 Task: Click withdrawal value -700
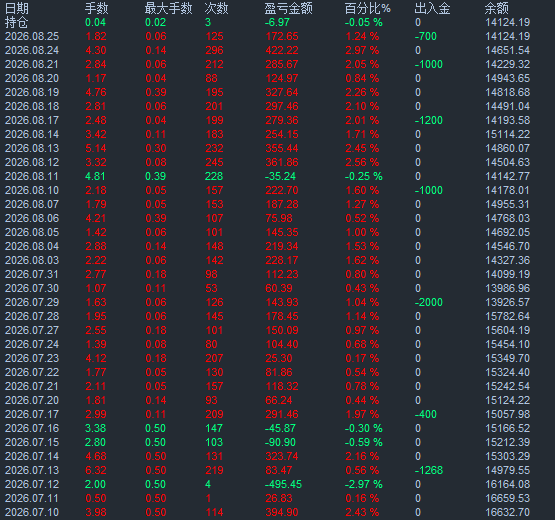coord(425,36)
